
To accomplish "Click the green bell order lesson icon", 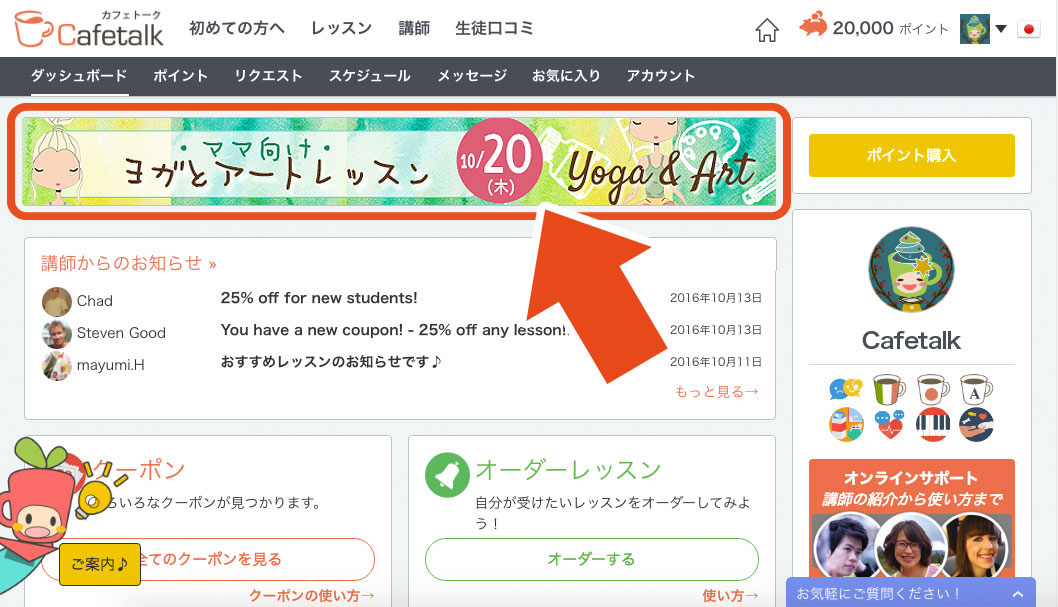I will click(x=447, y=475).
